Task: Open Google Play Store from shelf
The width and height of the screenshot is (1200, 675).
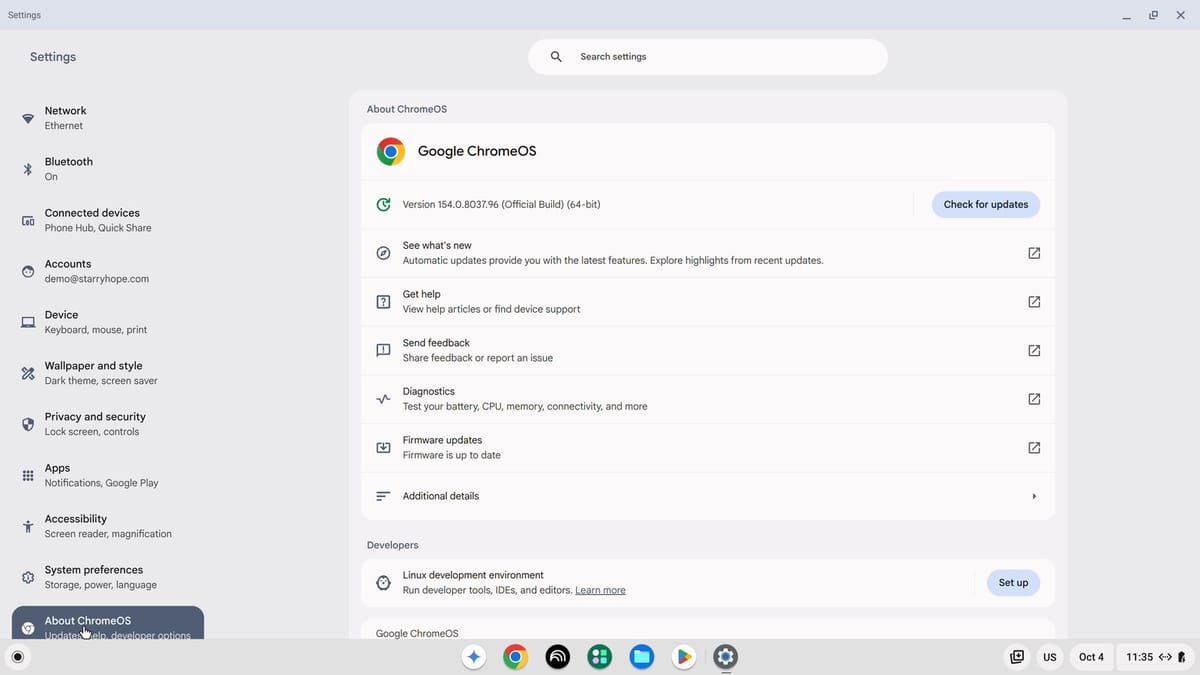Action: [684, 657]
